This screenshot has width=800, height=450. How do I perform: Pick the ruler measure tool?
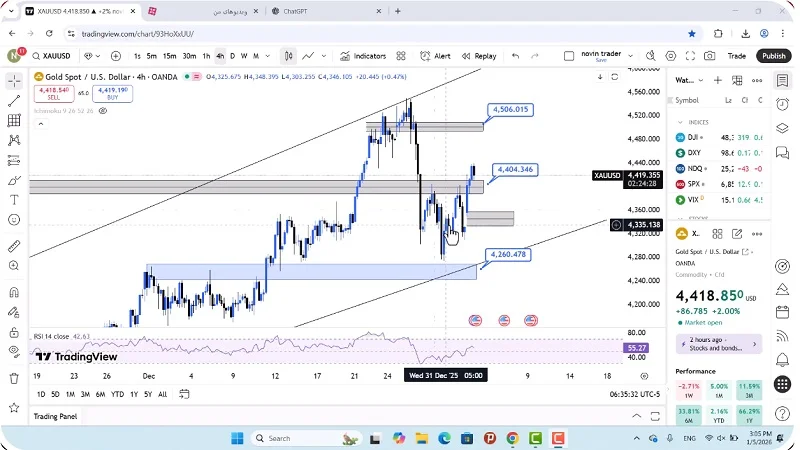[14, 245]
